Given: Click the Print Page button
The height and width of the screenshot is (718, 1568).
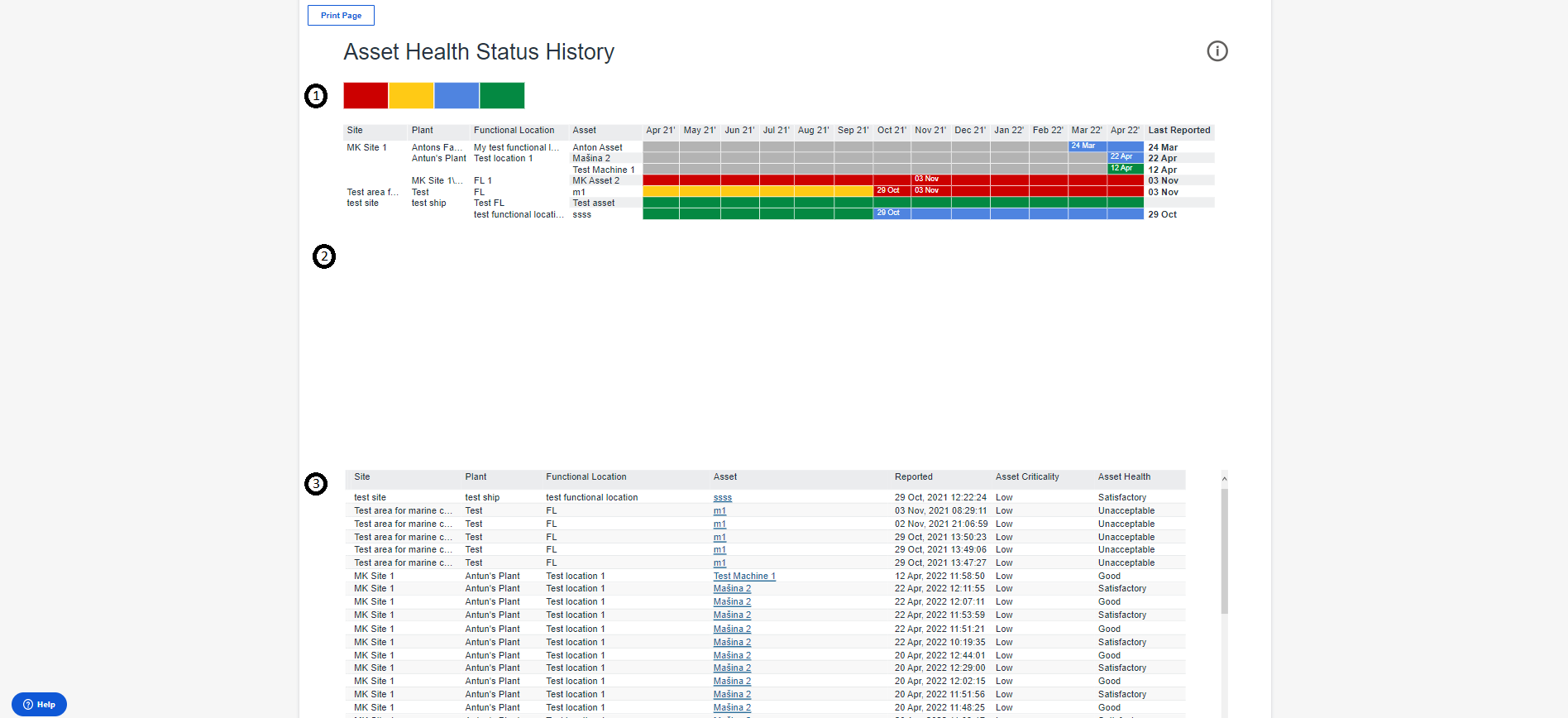Looking at the screenshot, I should [341, 16].
